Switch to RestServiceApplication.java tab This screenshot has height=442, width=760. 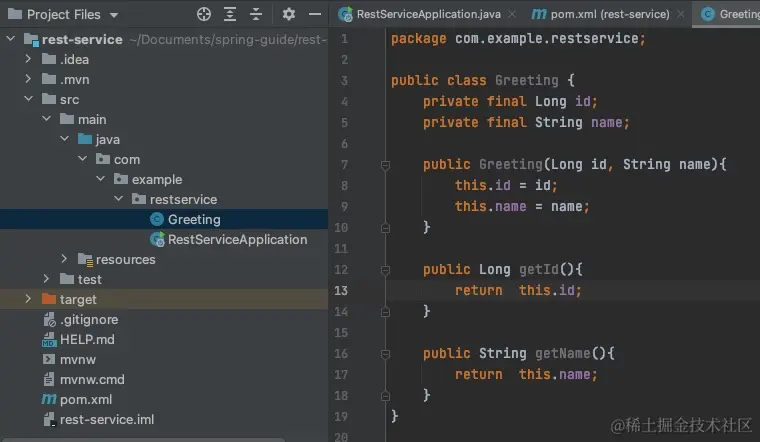click(428, 14)
